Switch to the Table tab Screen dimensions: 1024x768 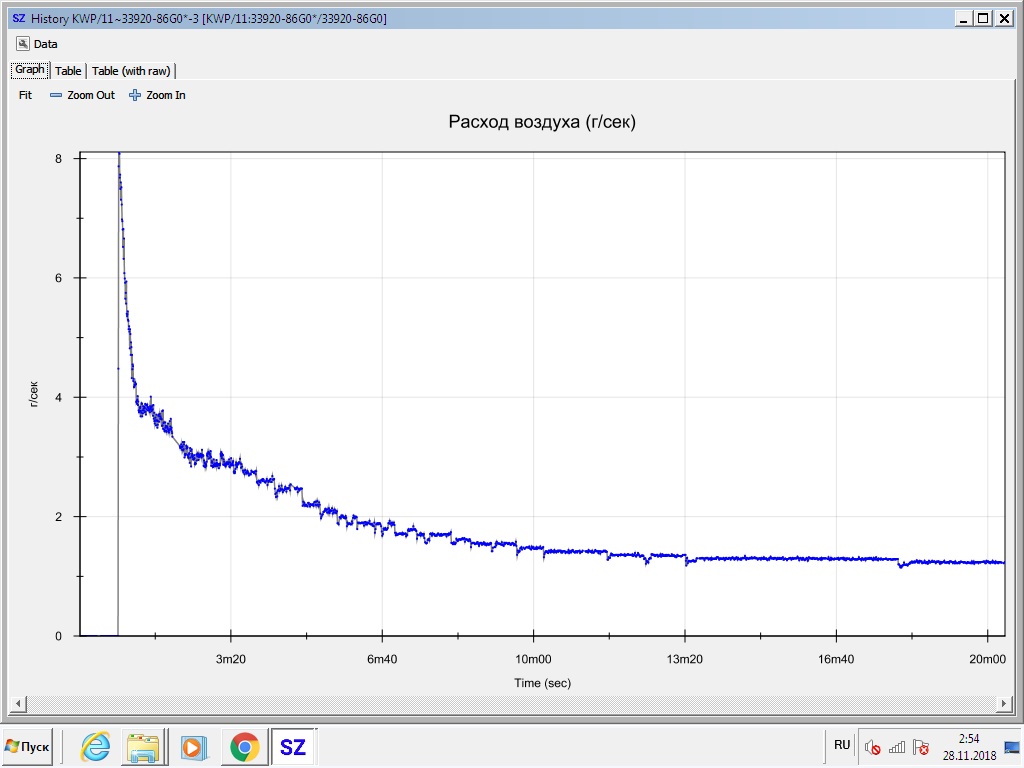68,71
